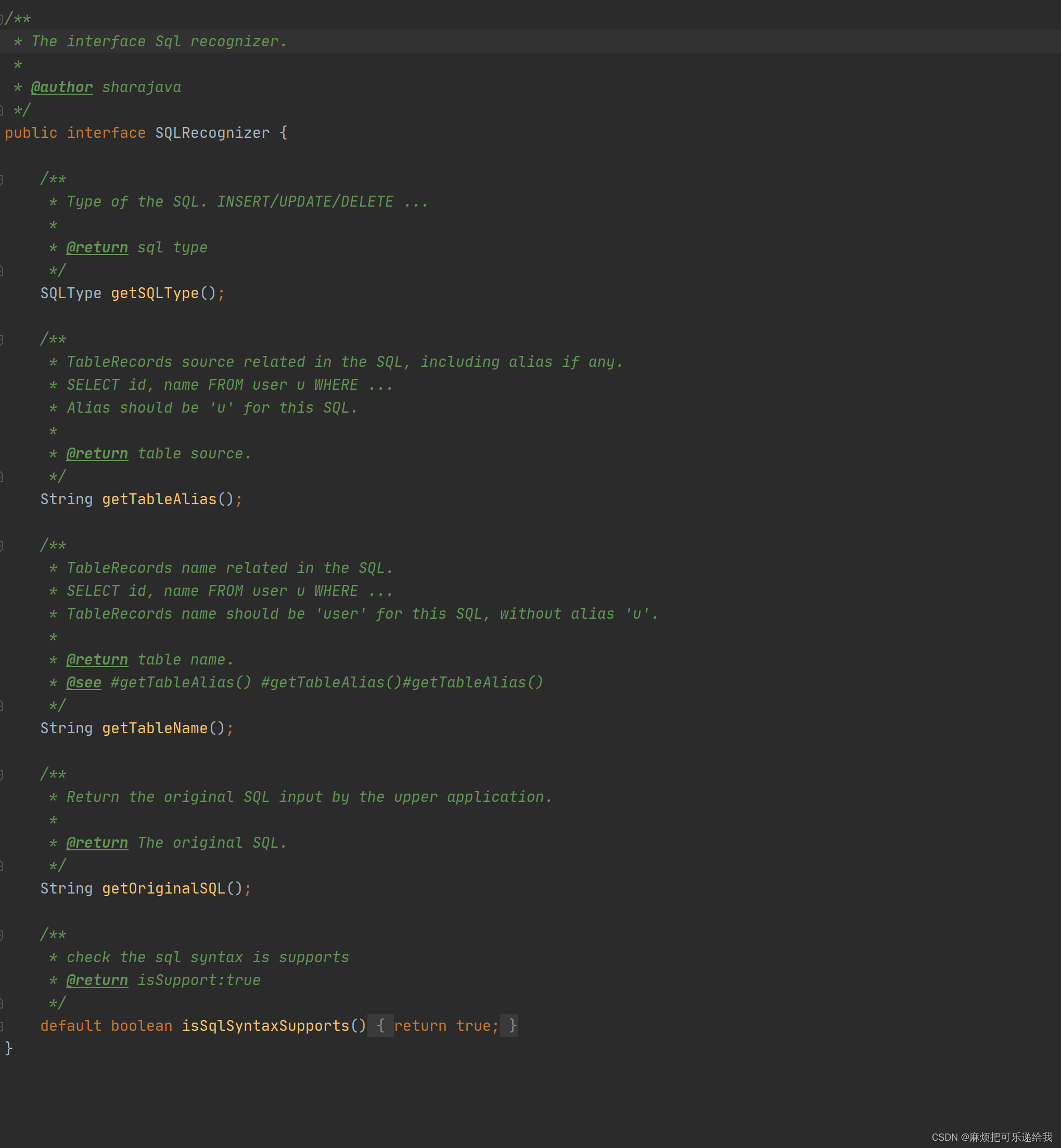The height and width of the screenshot is (1148, 1061).
Task: Expand the folded '}' placeholder after 'return true;'
Action: [509, 1026]
